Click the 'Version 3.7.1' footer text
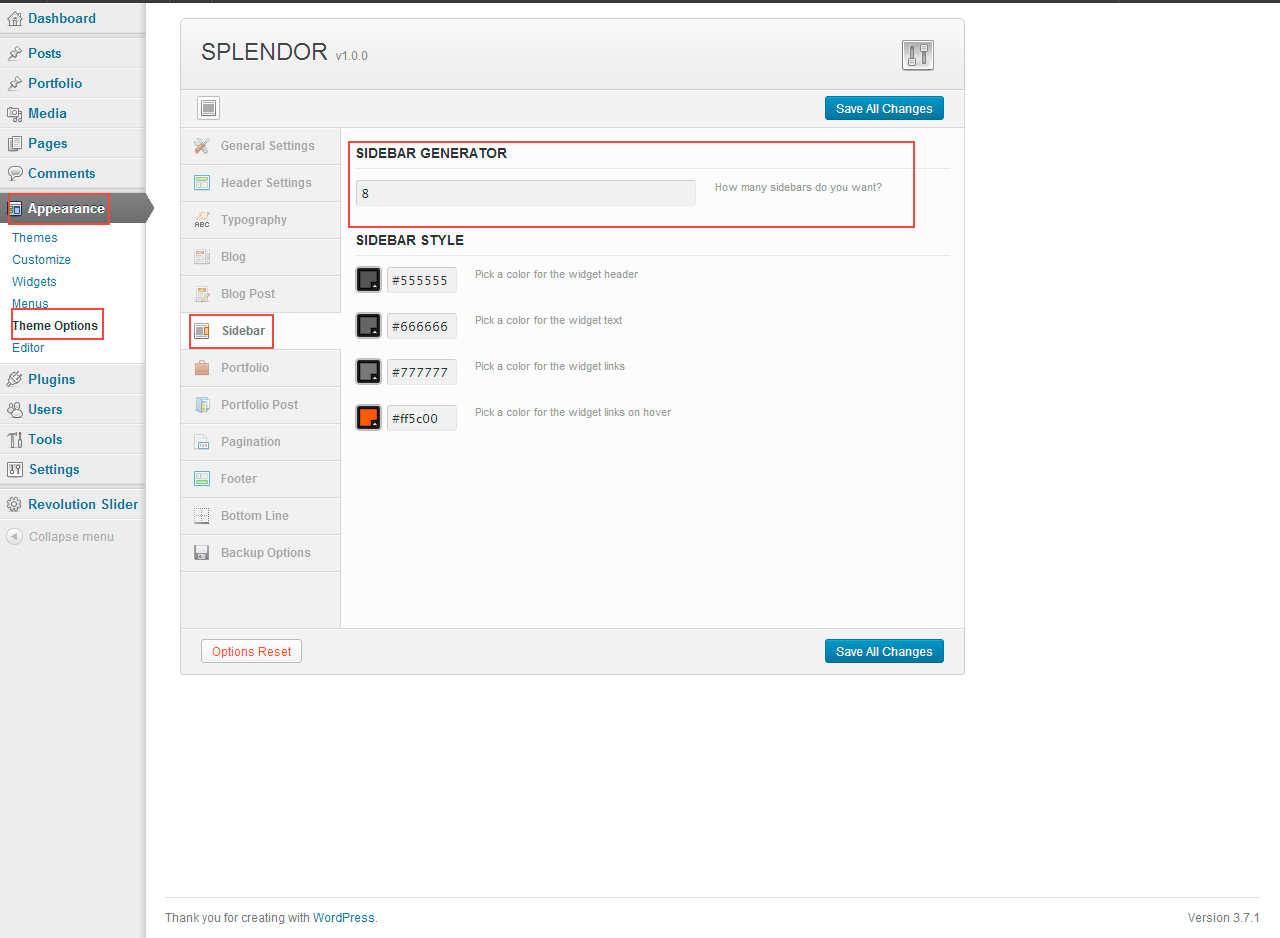This screenshot has height=938, width=1280. (x=1223, y=918)
